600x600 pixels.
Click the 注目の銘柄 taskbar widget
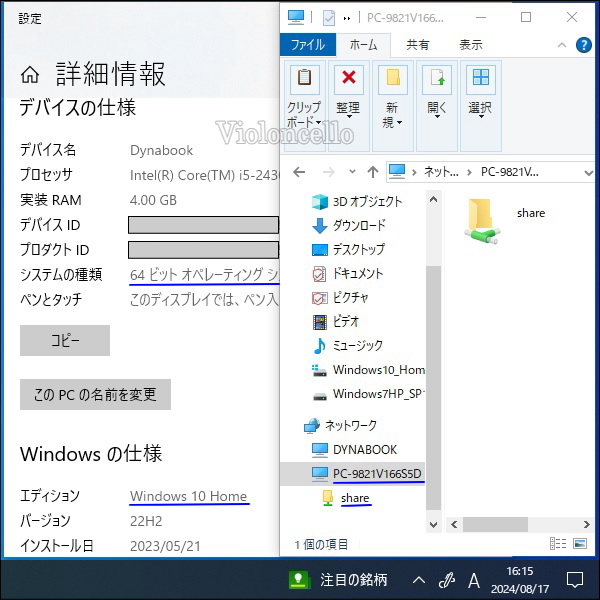(338, 580)
